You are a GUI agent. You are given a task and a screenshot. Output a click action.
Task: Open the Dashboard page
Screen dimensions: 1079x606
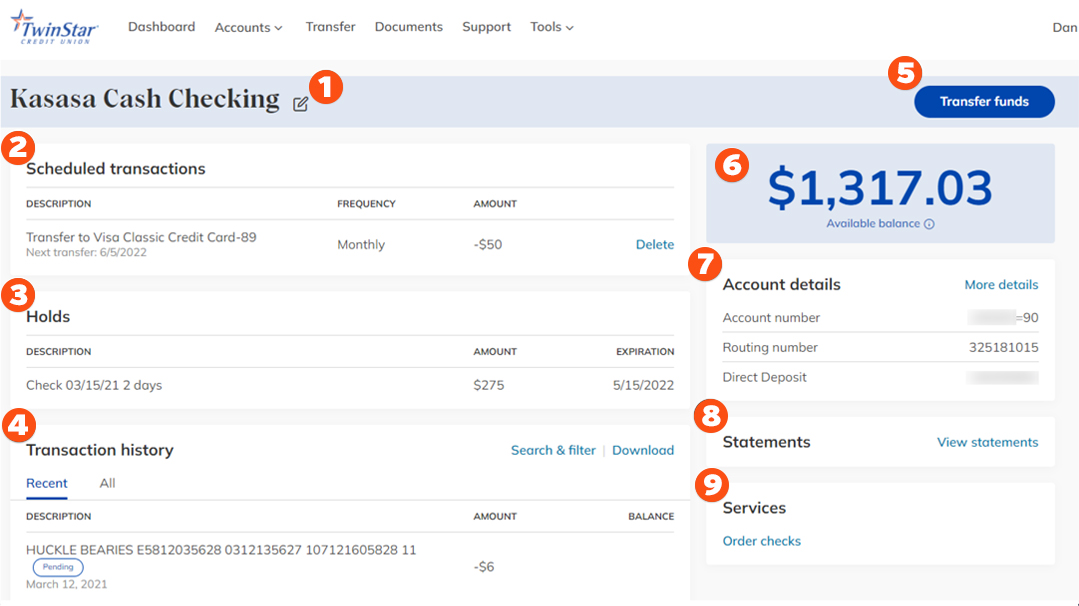[x=162, y=27]
